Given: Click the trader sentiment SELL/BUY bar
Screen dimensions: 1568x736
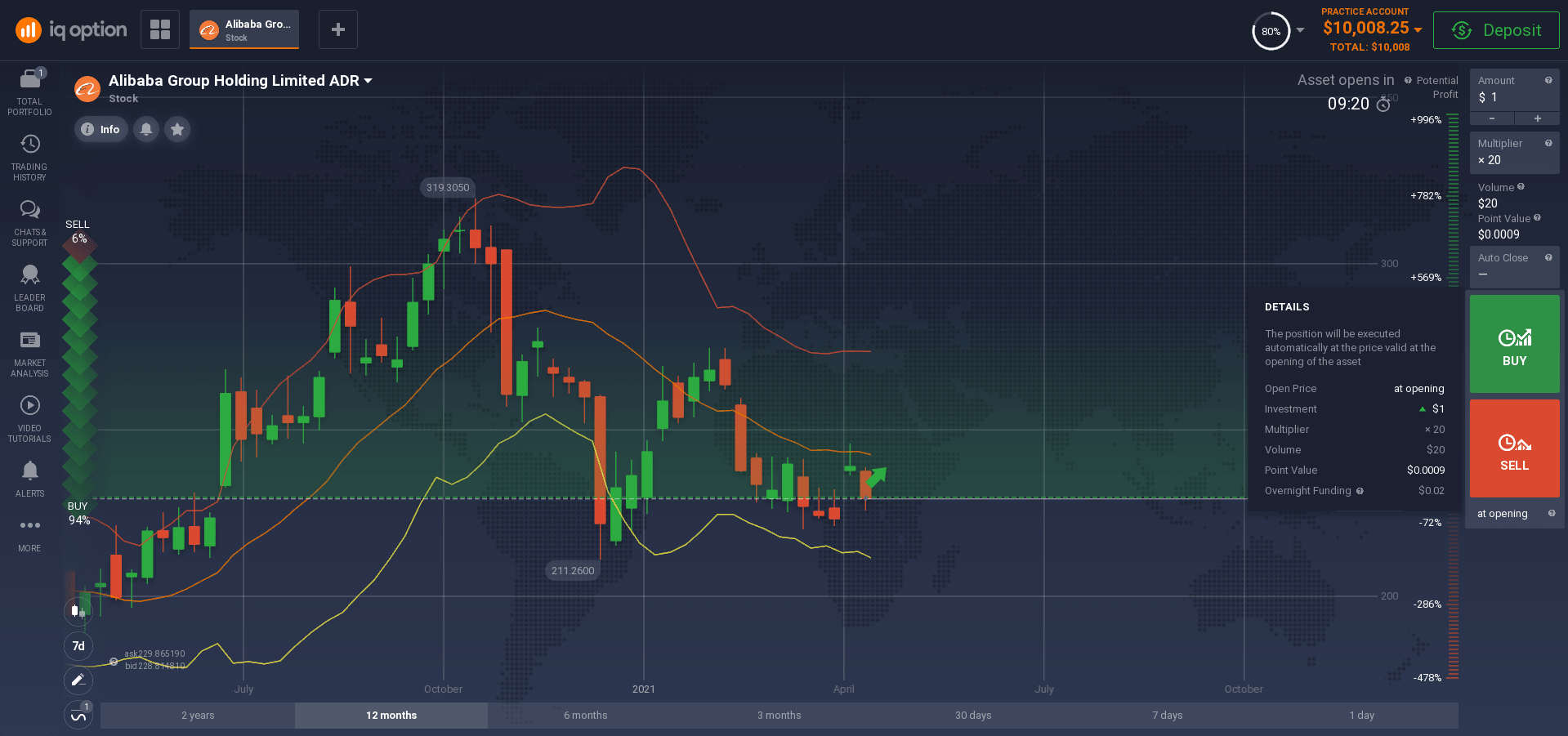Looking at the screenshot, I should (x=79, y=372).
